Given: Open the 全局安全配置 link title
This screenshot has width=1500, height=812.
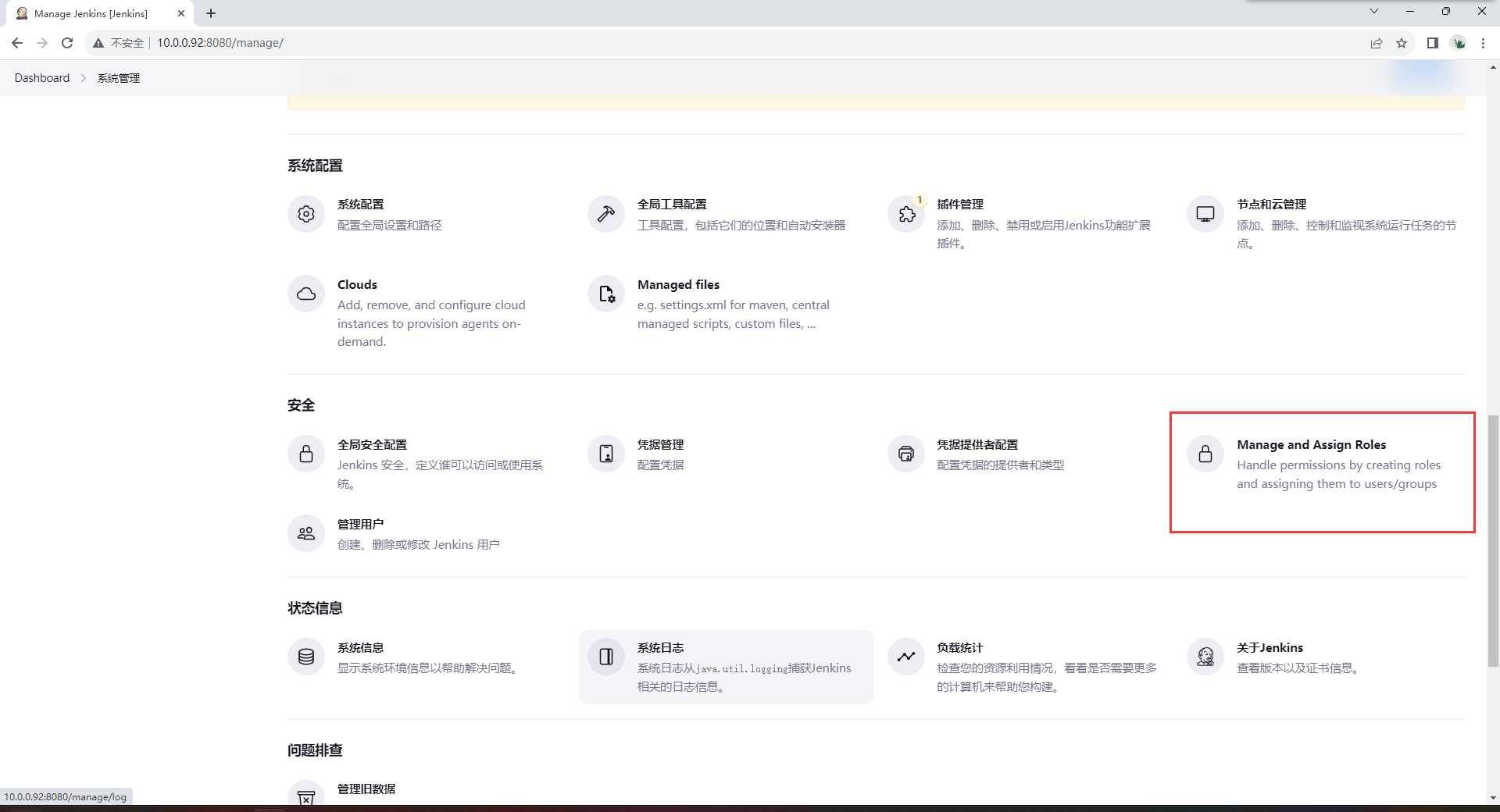Looking at the screenshot, I should pyautogui.click(x=372, y=444).
